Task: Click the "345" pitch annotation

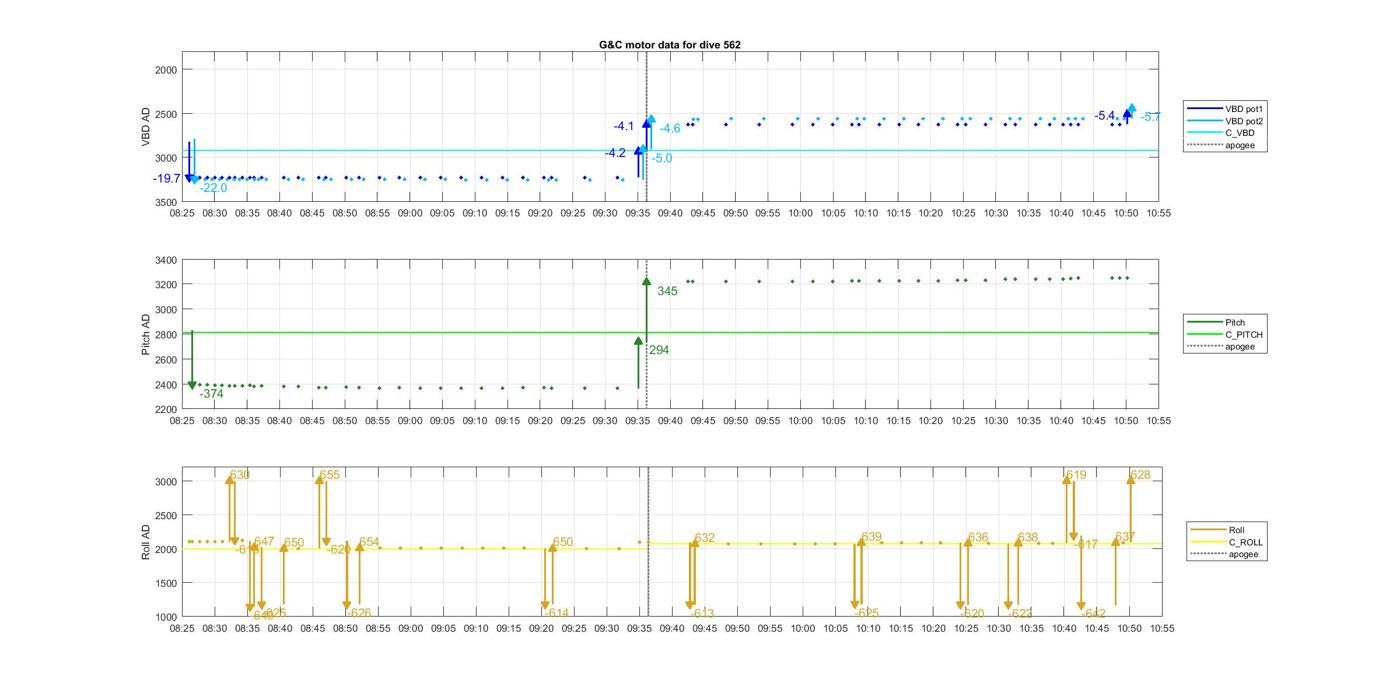Action: click(667, 291)
